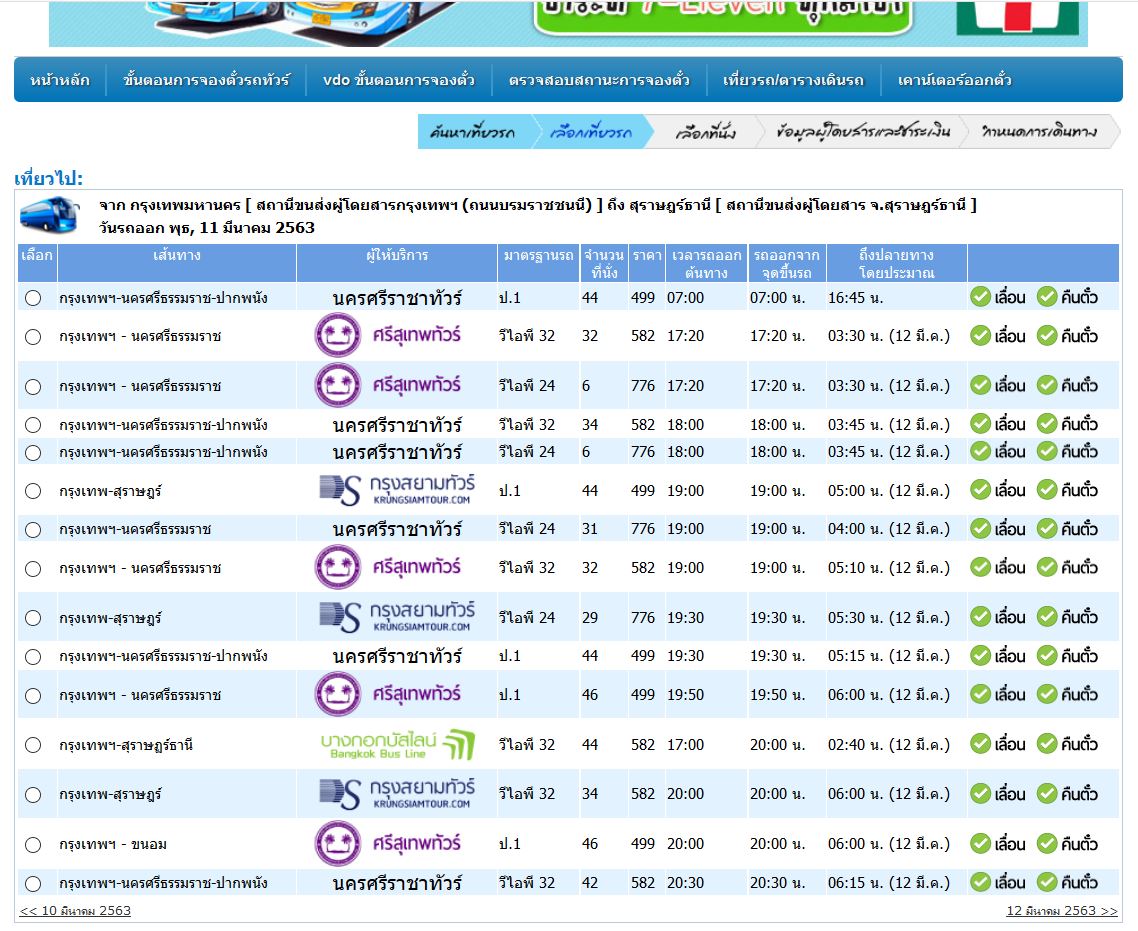Screen dimensions: 1138x931
Task: Select the 19:00 กรุงสยามทัวร์ ป.1 trip radio
Action: pos(33,491)
